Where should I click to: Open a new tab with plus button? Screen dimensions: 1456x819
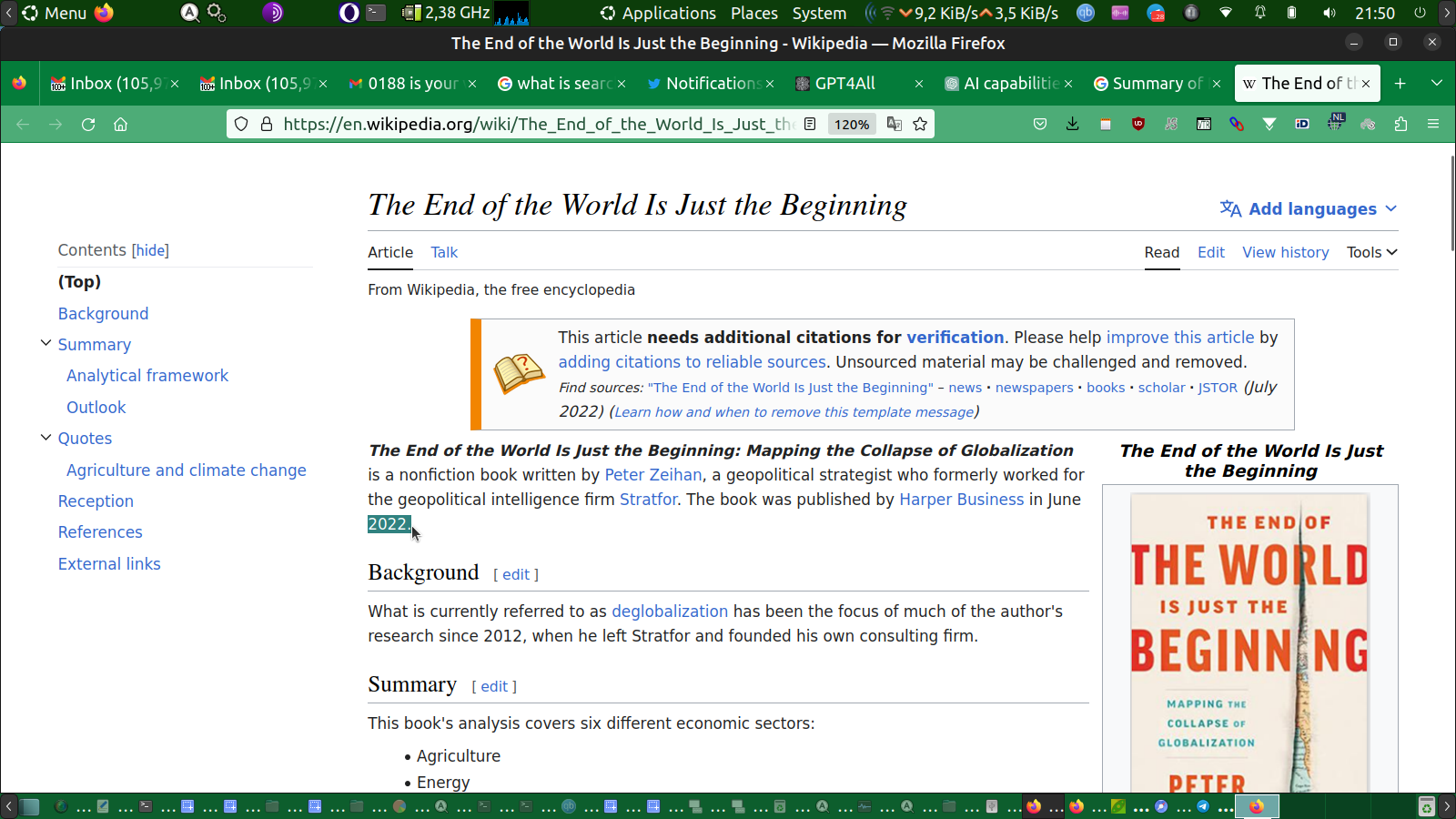1400,84
